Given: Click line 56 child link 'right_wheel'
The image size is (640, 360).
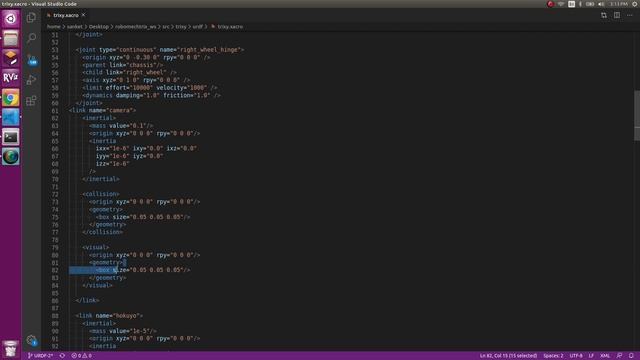Looking at the screenshot, I should (129, 73).
